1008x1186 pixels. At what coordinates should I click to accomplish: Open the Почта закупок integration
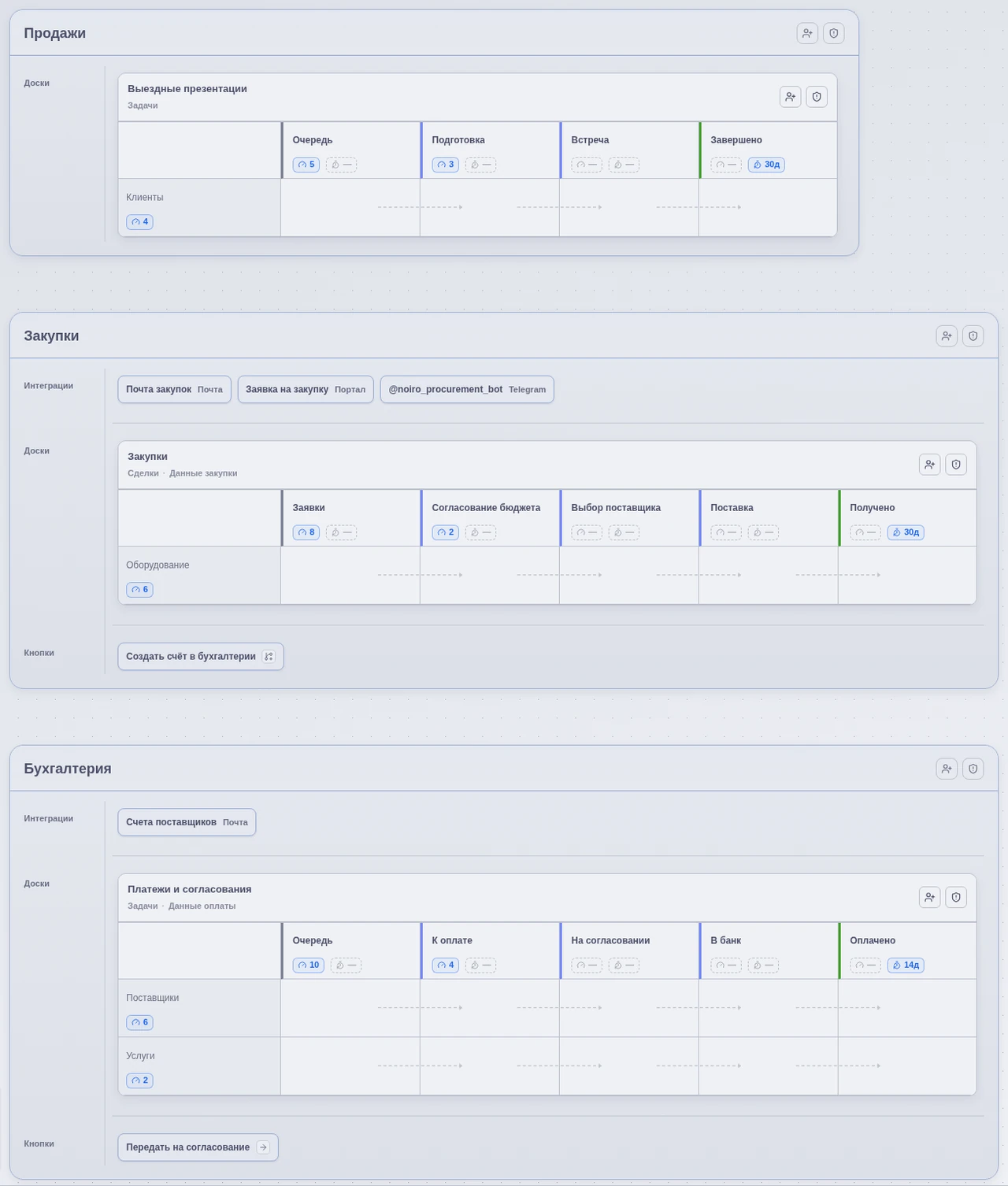pos(174,389)
